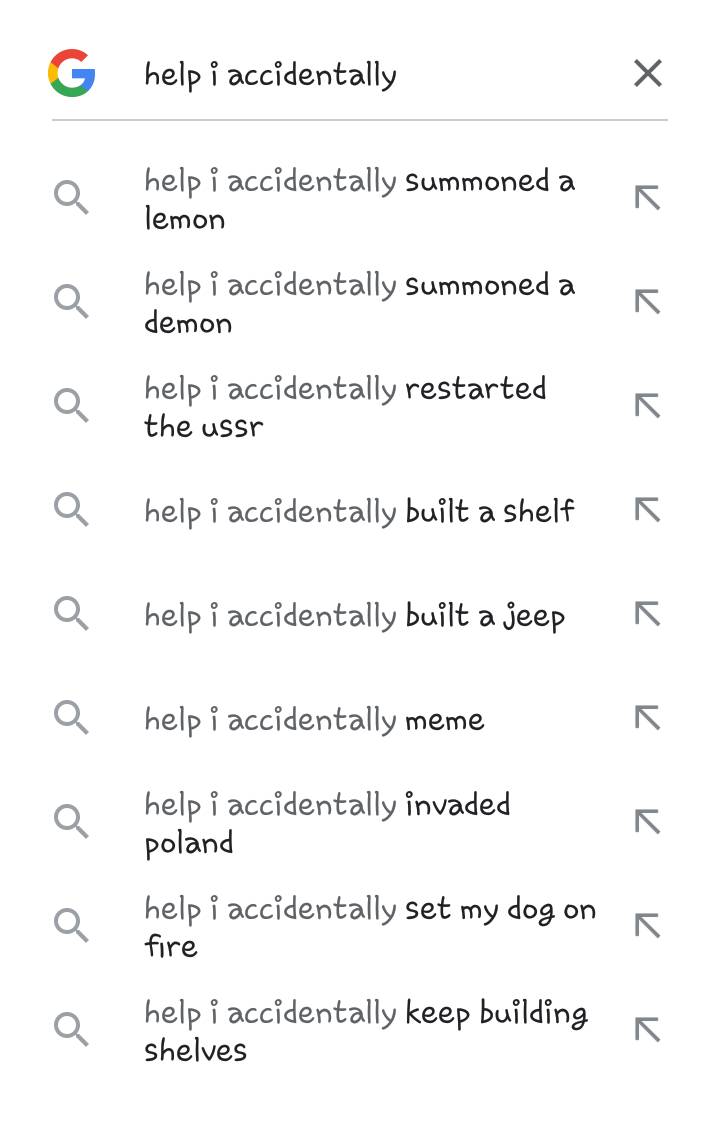The image size is (720, 1147).
Task: Fill search with 'summoned a demon' arrow
Action: click(x=648, y=301)
